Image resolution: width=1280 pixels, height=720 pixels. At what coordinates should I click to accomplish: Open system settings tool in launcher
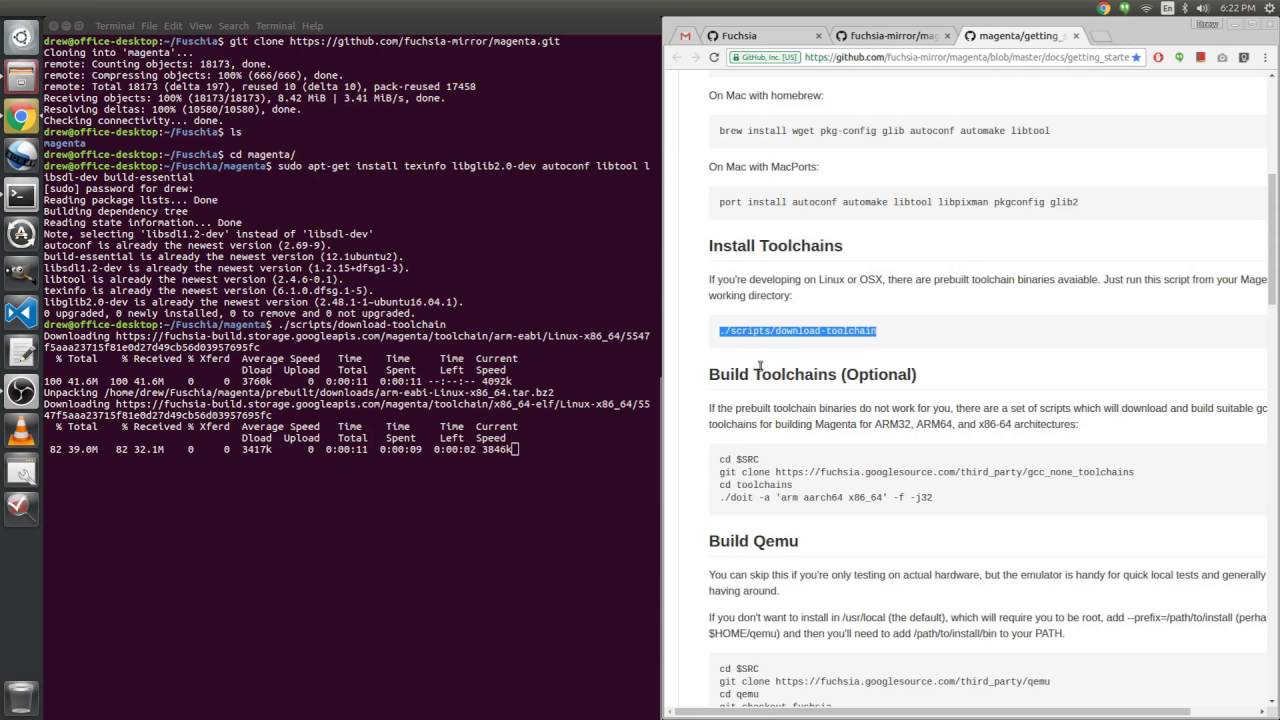21,468
